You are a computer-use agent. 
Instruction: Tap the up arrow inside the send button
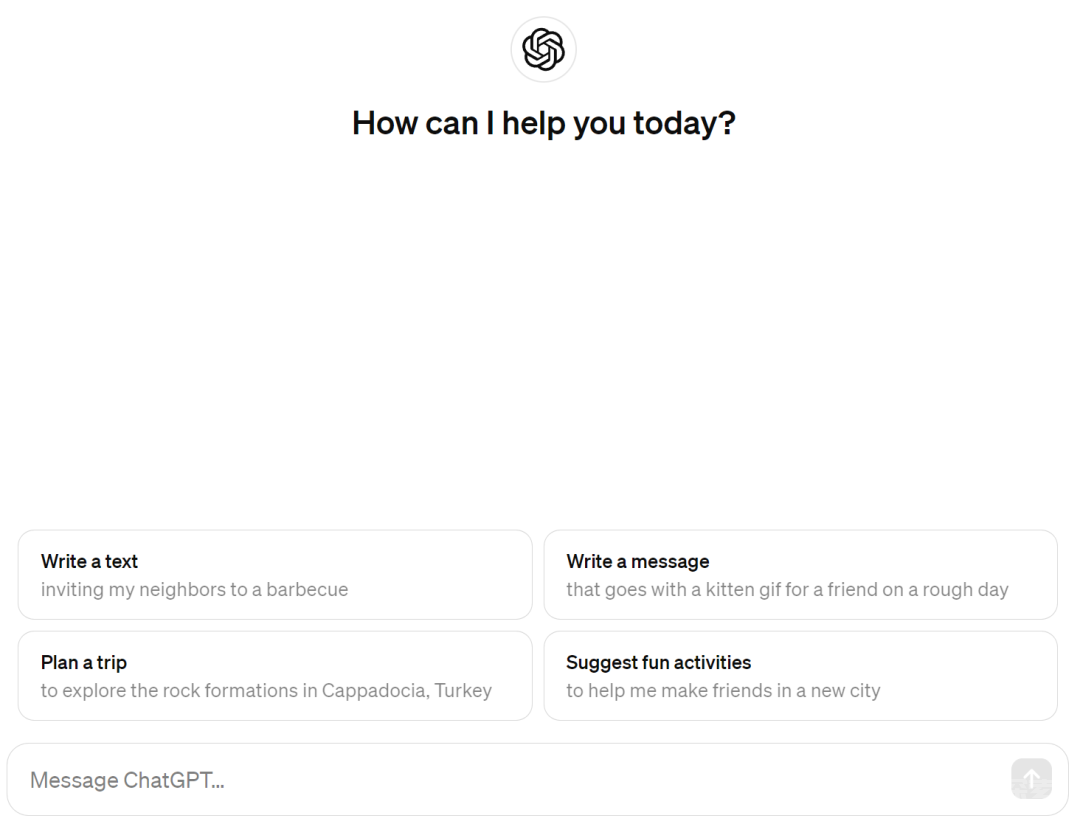tap(1031, 779)
